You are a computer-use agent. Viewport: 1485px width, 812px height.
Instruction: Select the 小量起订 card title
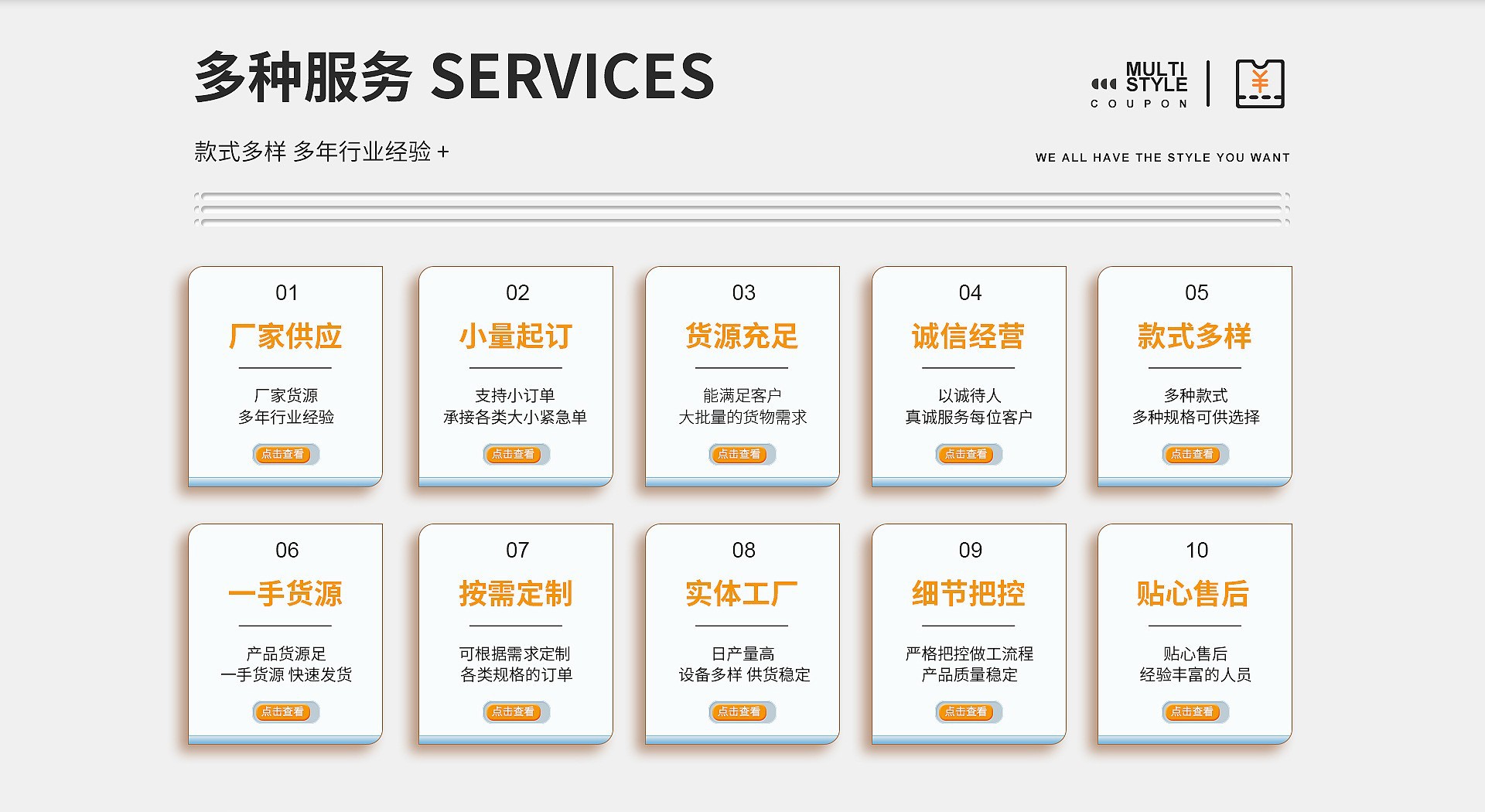pyautogui.click(x=516, y=336)
